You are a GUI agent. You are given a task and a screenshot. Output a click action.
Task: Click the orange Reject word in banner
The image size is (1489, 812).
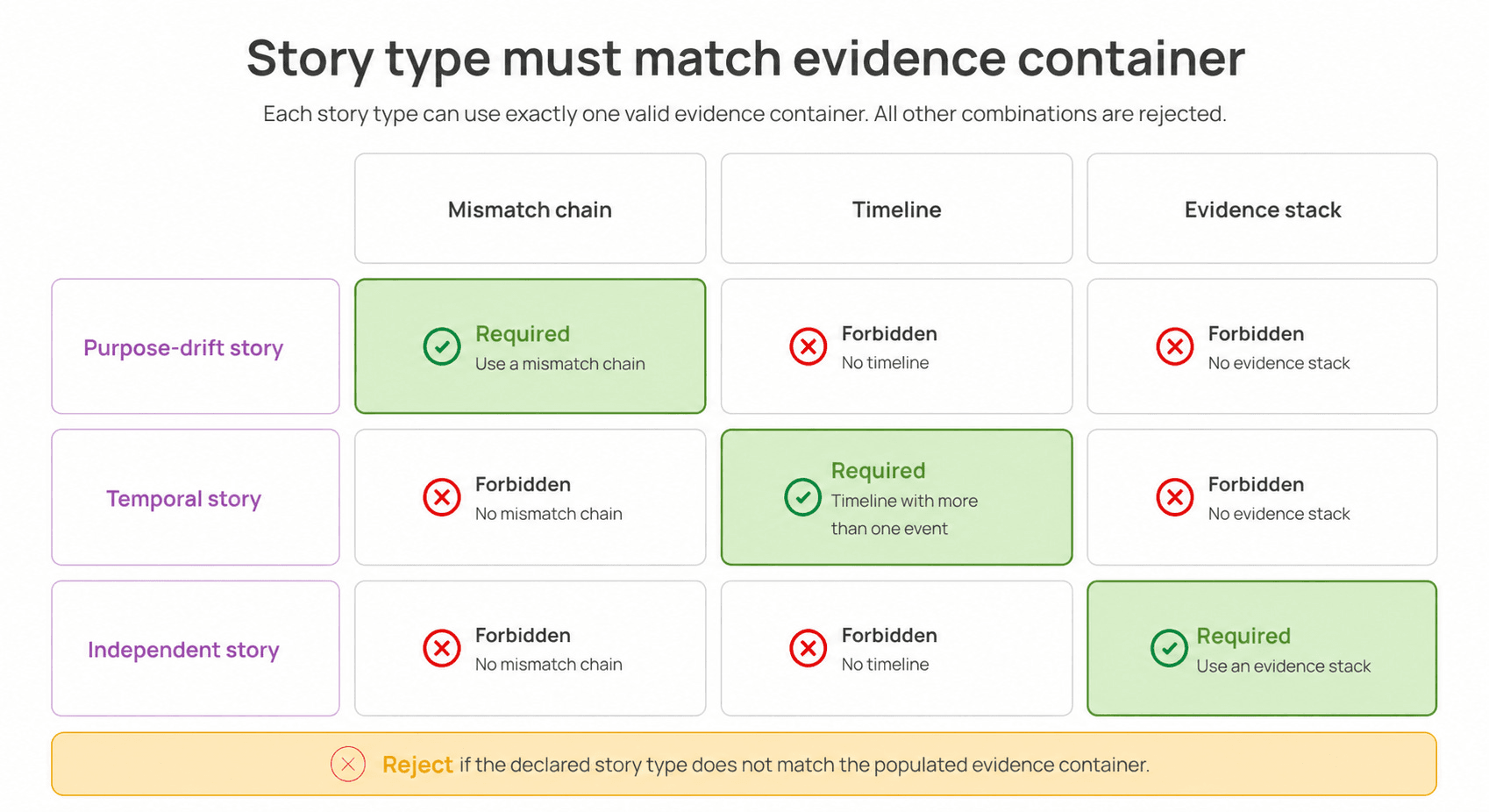click(x=417, y=765)
